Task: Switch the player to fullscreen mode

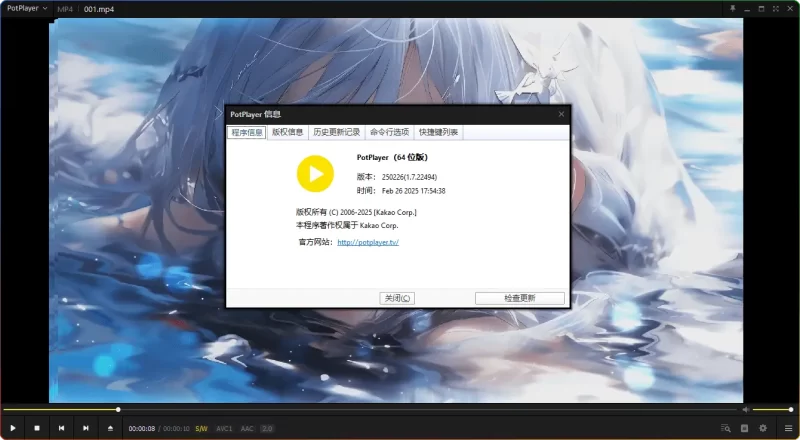Action: pyautogui.click(x=776, y=9)
